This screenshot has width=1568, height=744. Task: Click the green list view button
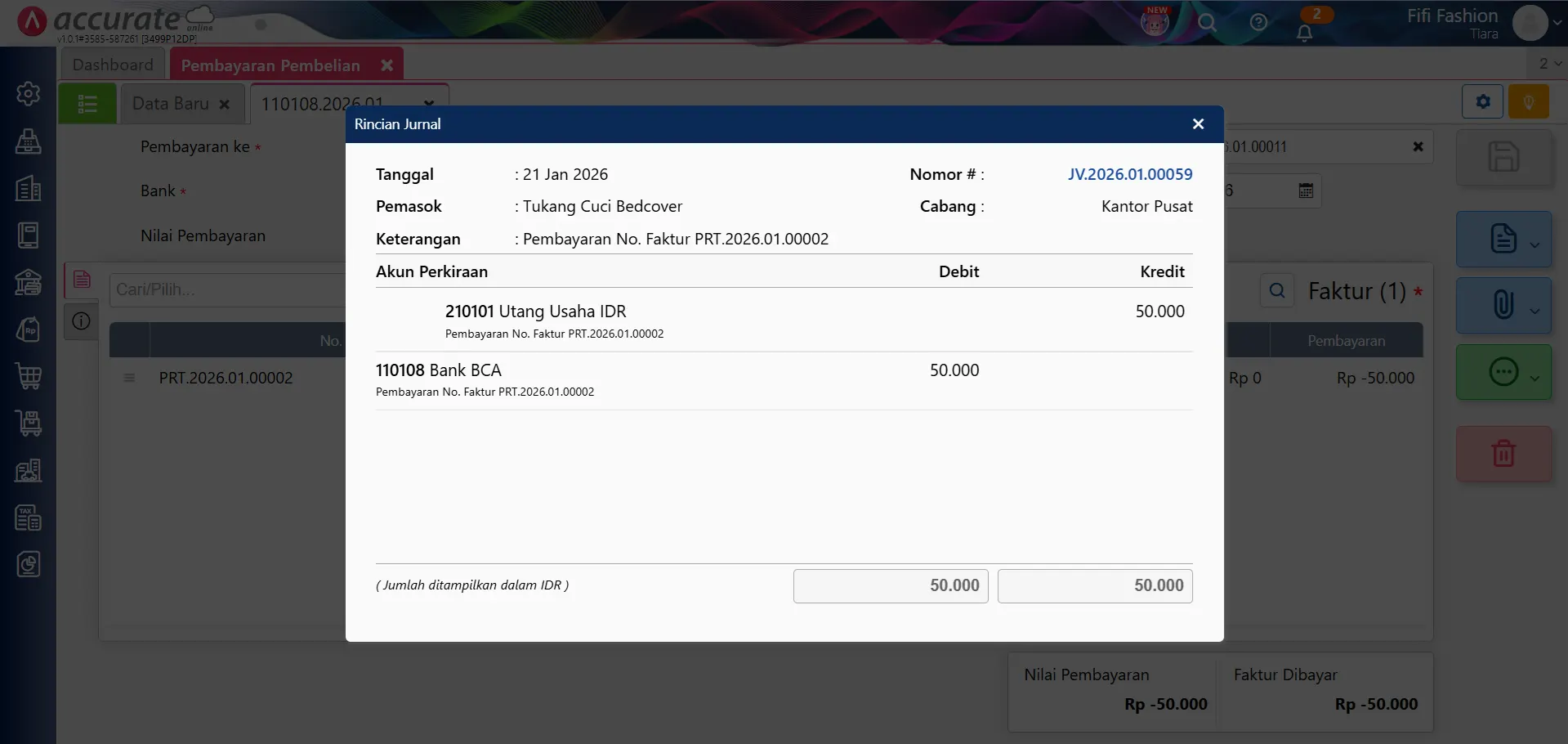click(x=87, y=104)
